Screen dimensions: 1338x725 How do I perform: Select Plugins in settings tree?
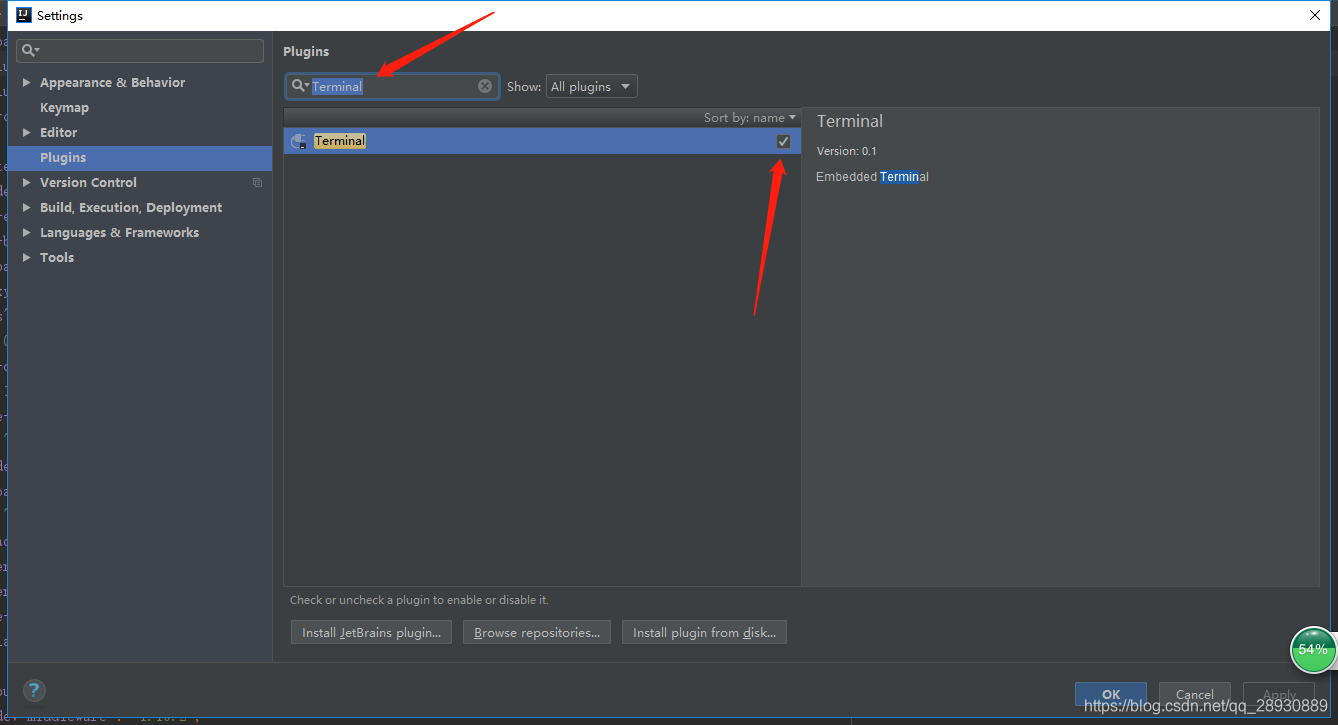[140, 158]
